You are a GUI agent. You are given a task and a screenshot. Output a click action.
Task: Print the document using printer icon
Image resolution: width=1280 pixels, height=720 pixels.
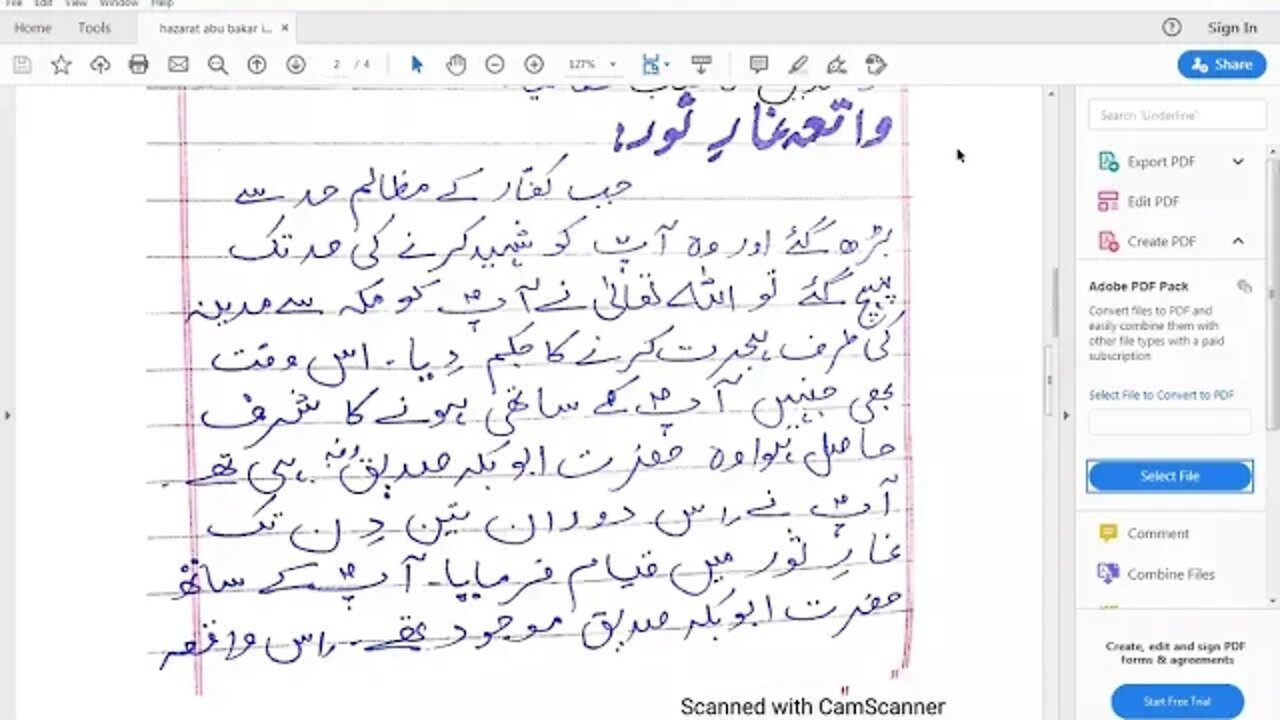tap(139, 65)
